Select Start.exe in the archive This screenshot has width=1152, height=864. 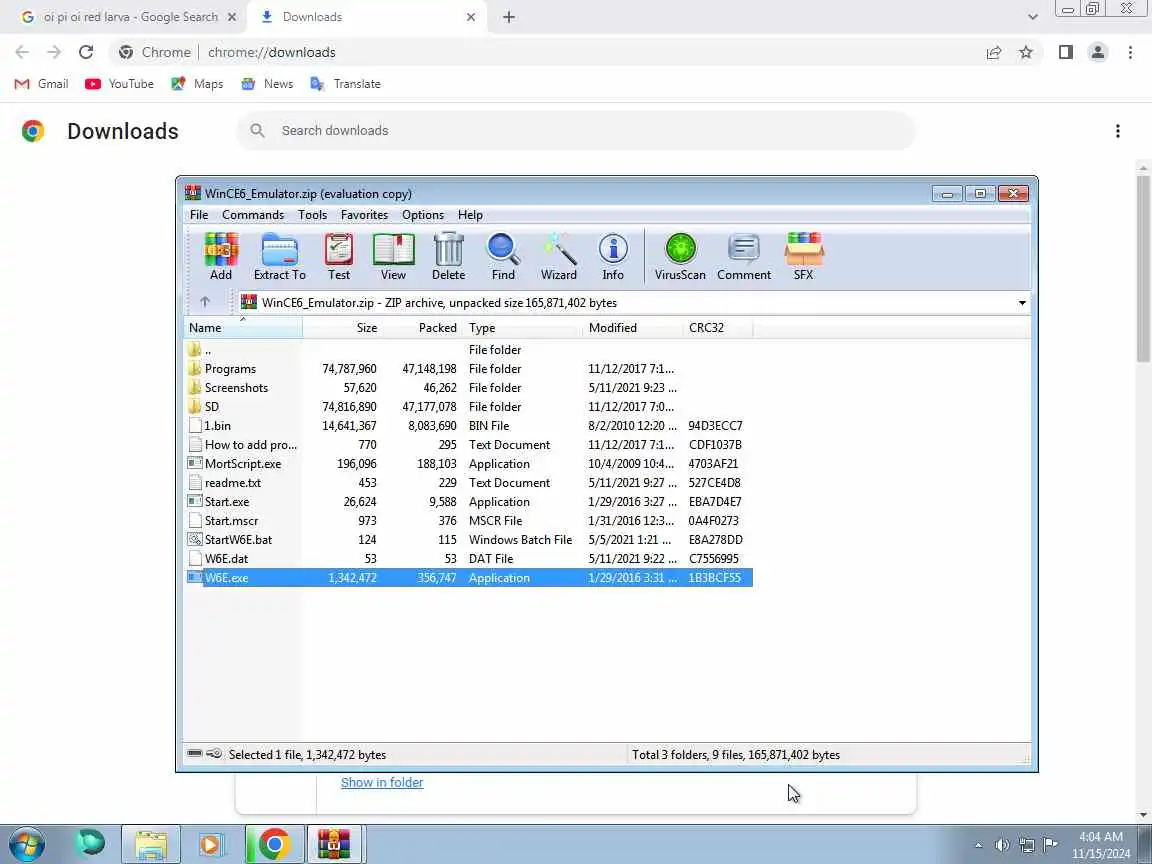468,503
